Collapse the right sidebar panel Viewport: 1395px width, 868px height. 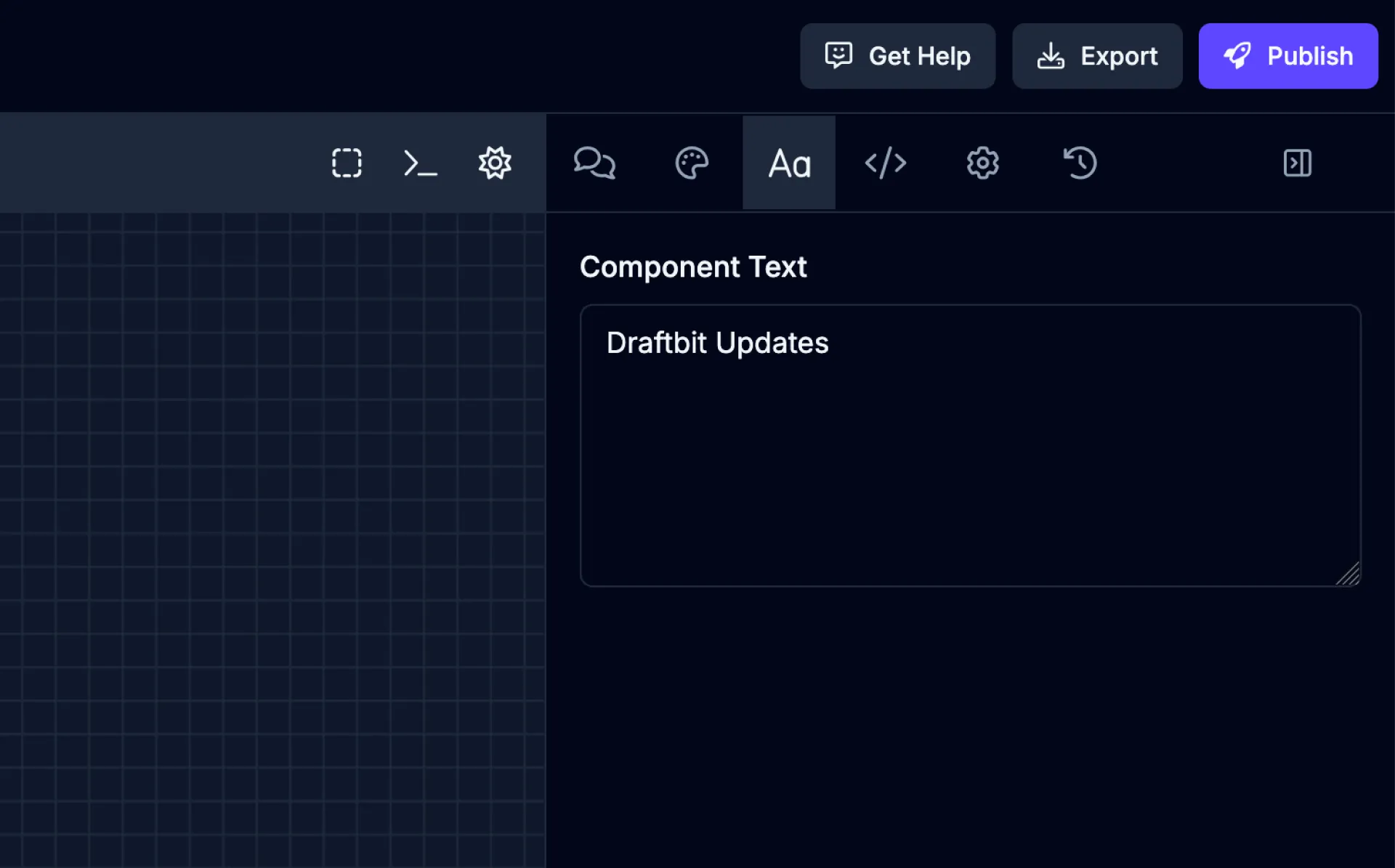click(1297, 163)
